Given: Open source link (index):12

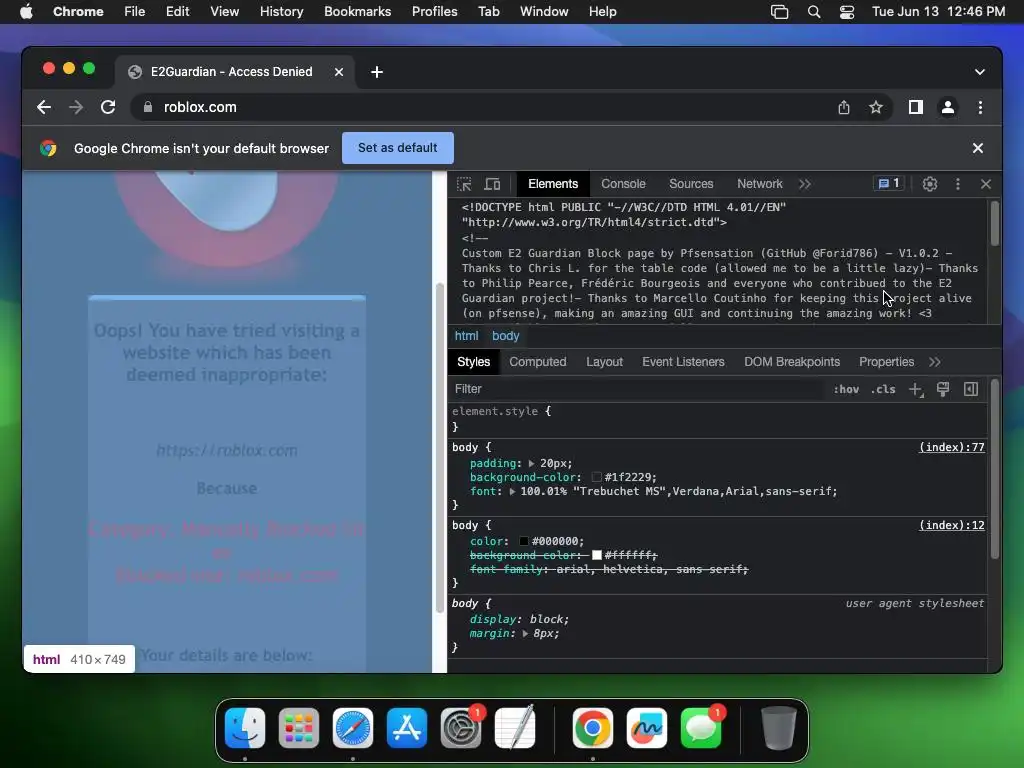Looking at the screenshot, I should [x=952, y=526].
